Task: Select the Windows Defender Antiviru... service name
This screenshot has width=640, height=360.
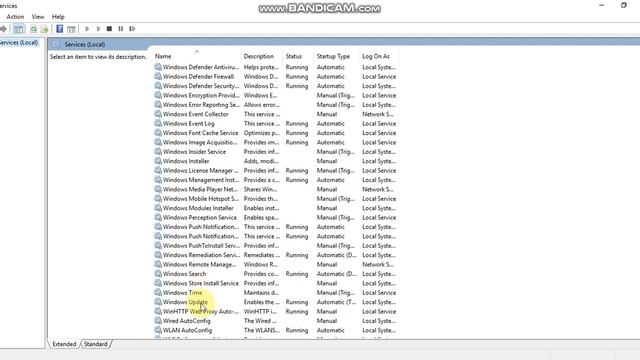Action: (201, 67)
